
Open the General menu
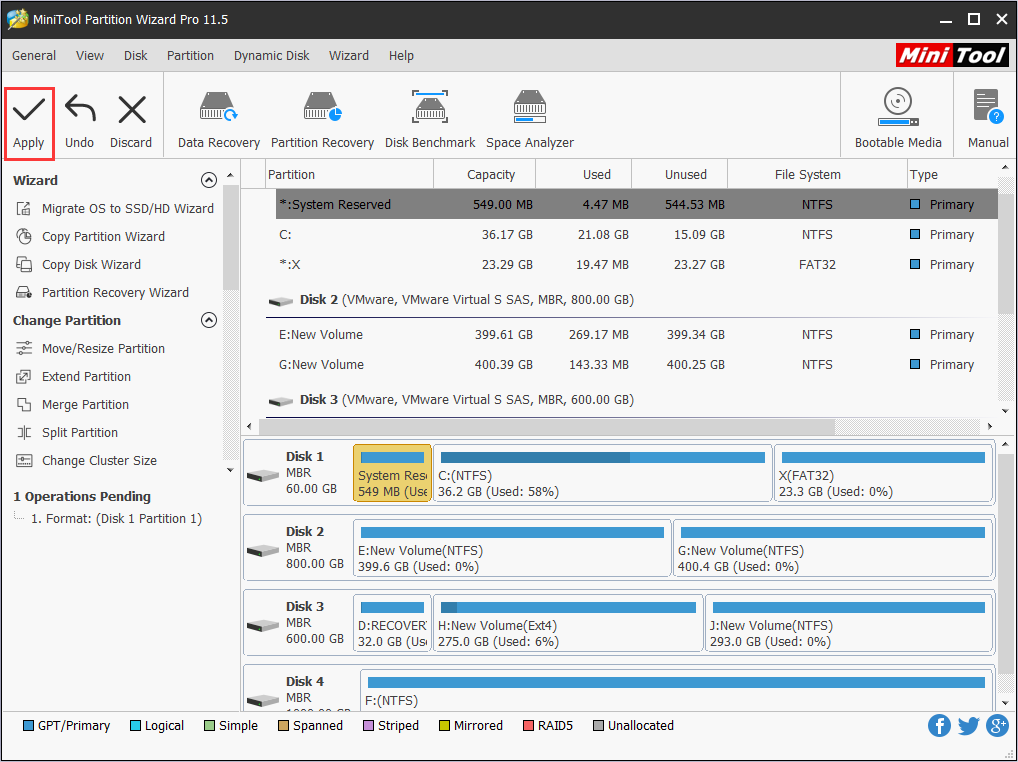click(x=34, y=56)
